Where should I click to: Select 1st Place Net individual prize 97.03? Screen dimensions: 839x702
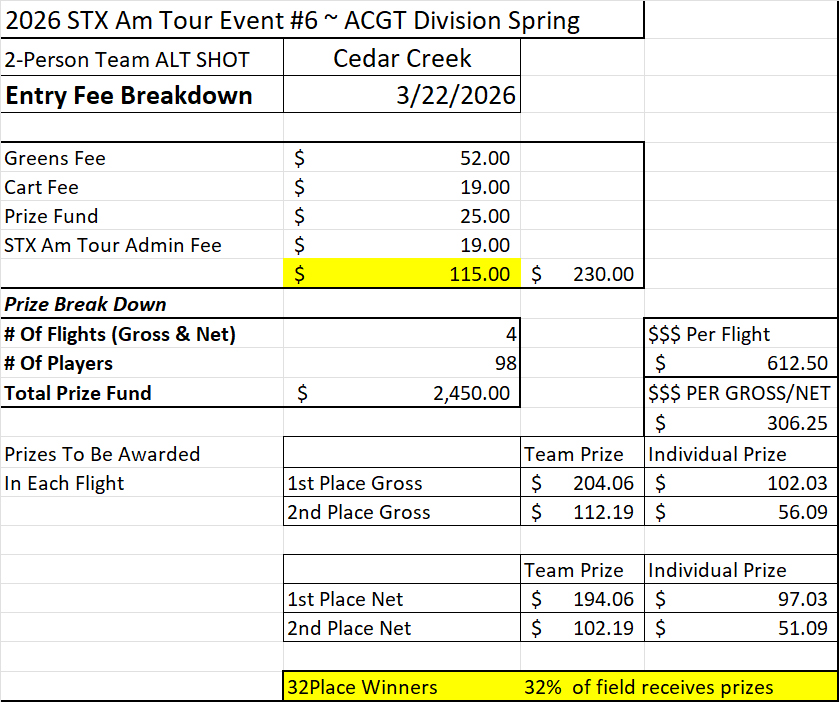[x=741, y=599]
